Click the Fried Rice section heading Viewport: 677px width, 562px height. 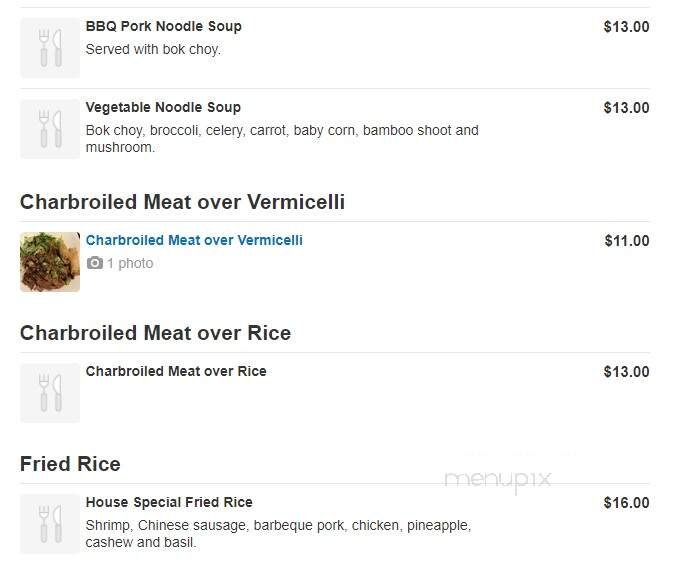[x=70, y=464]
